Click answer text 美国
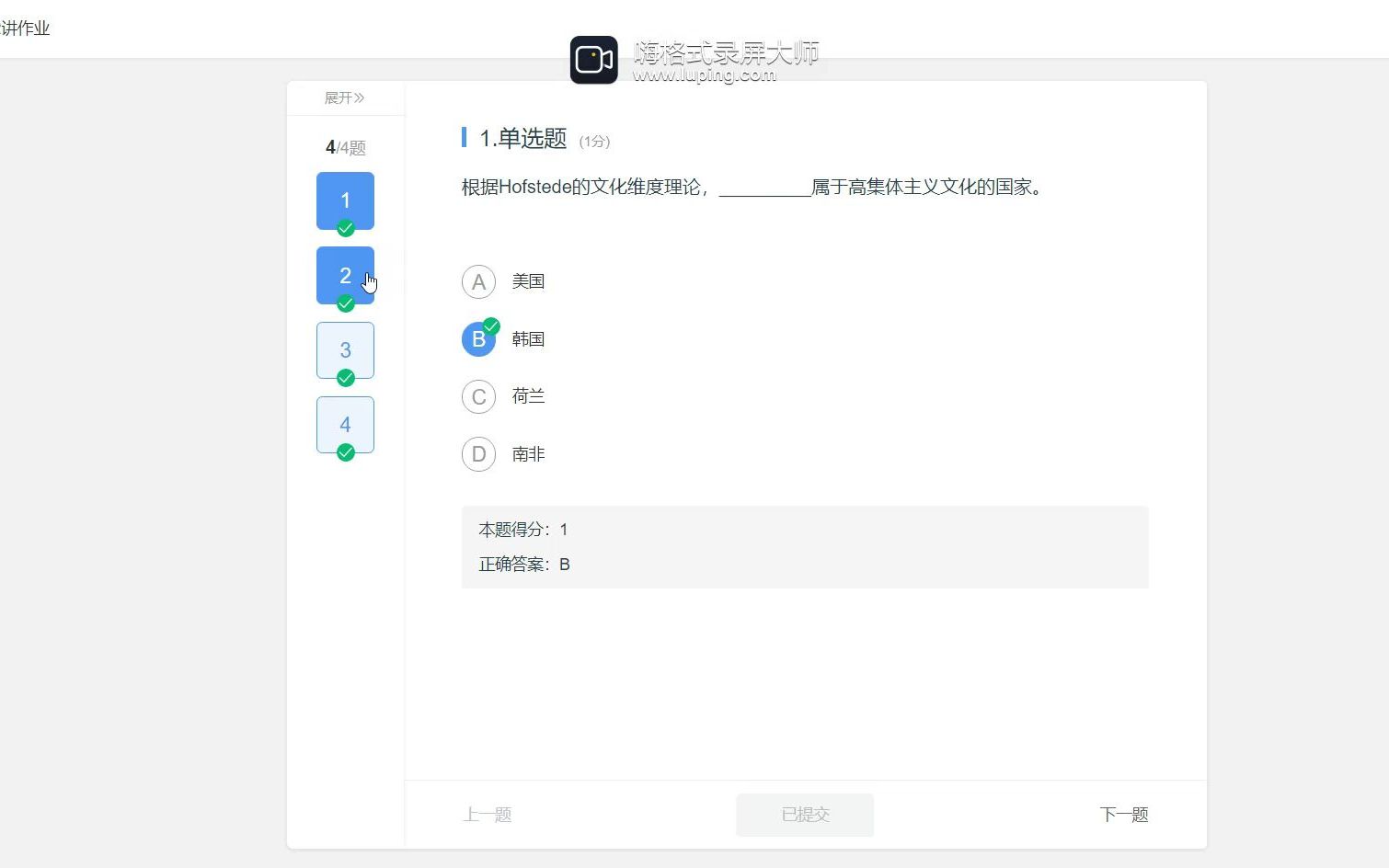 tap(528, 281)
